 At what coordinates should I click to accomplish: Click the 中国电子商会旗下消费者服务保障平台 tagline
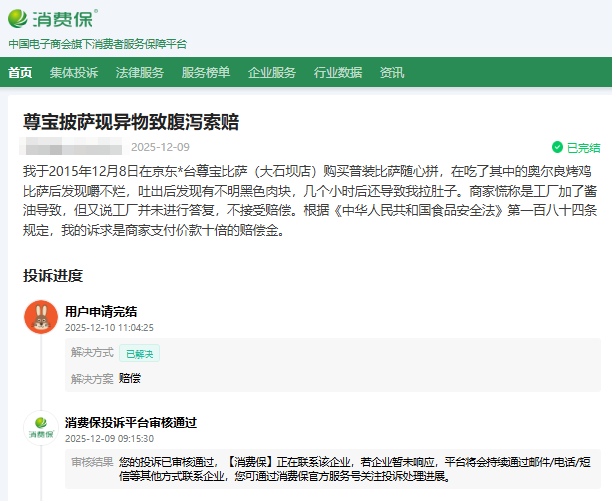pos(98,44)
